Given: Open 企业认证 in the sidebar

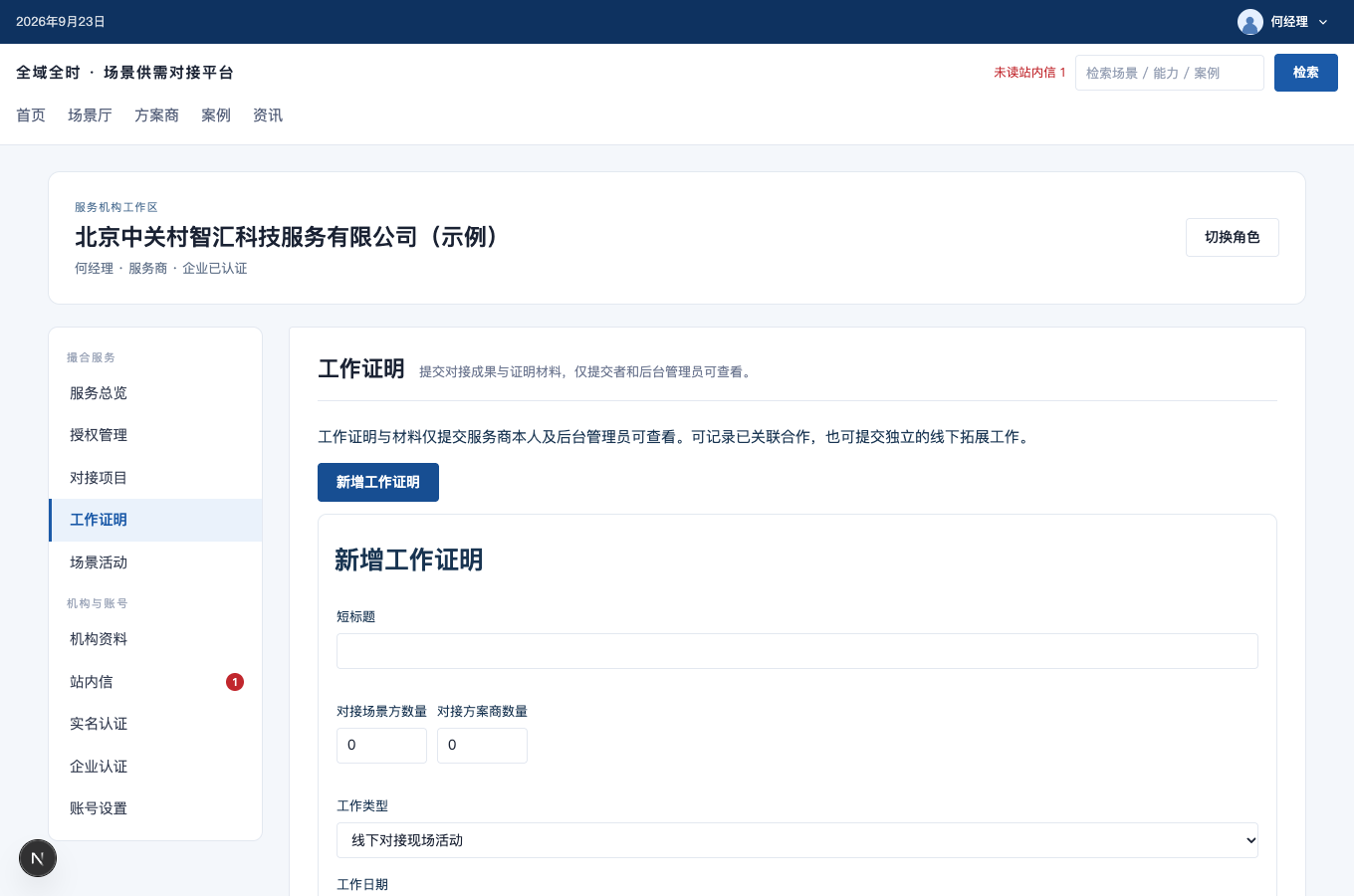Looking at the screenshot, I should click(x=156, y=767).
